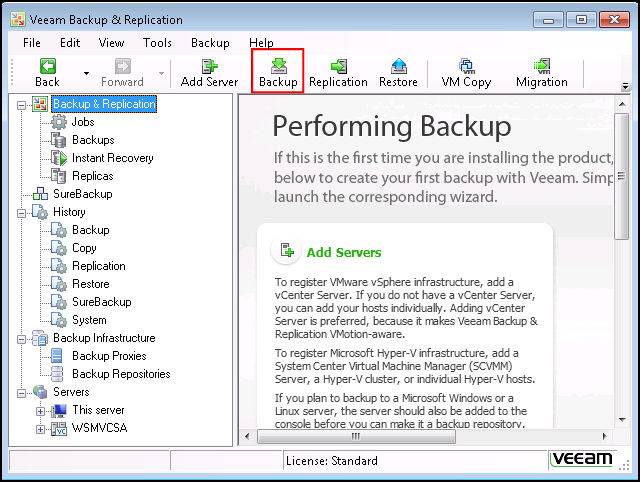The height and width of the screenshot is (482, 640).
Task: Click the License: Standard status text
Action: [x=331, y=461]
